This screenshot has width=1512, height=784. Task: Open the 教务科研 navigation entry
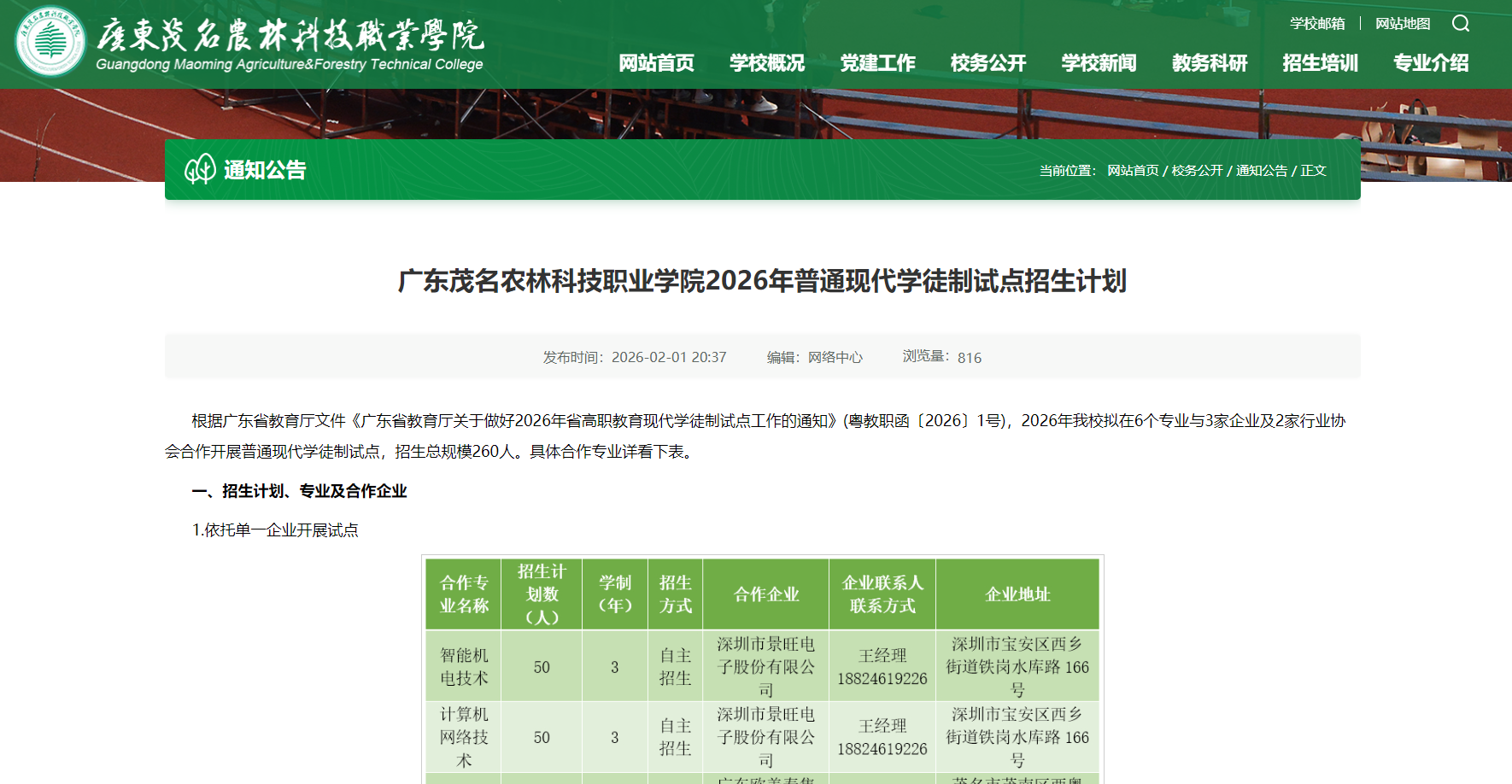1210,63
